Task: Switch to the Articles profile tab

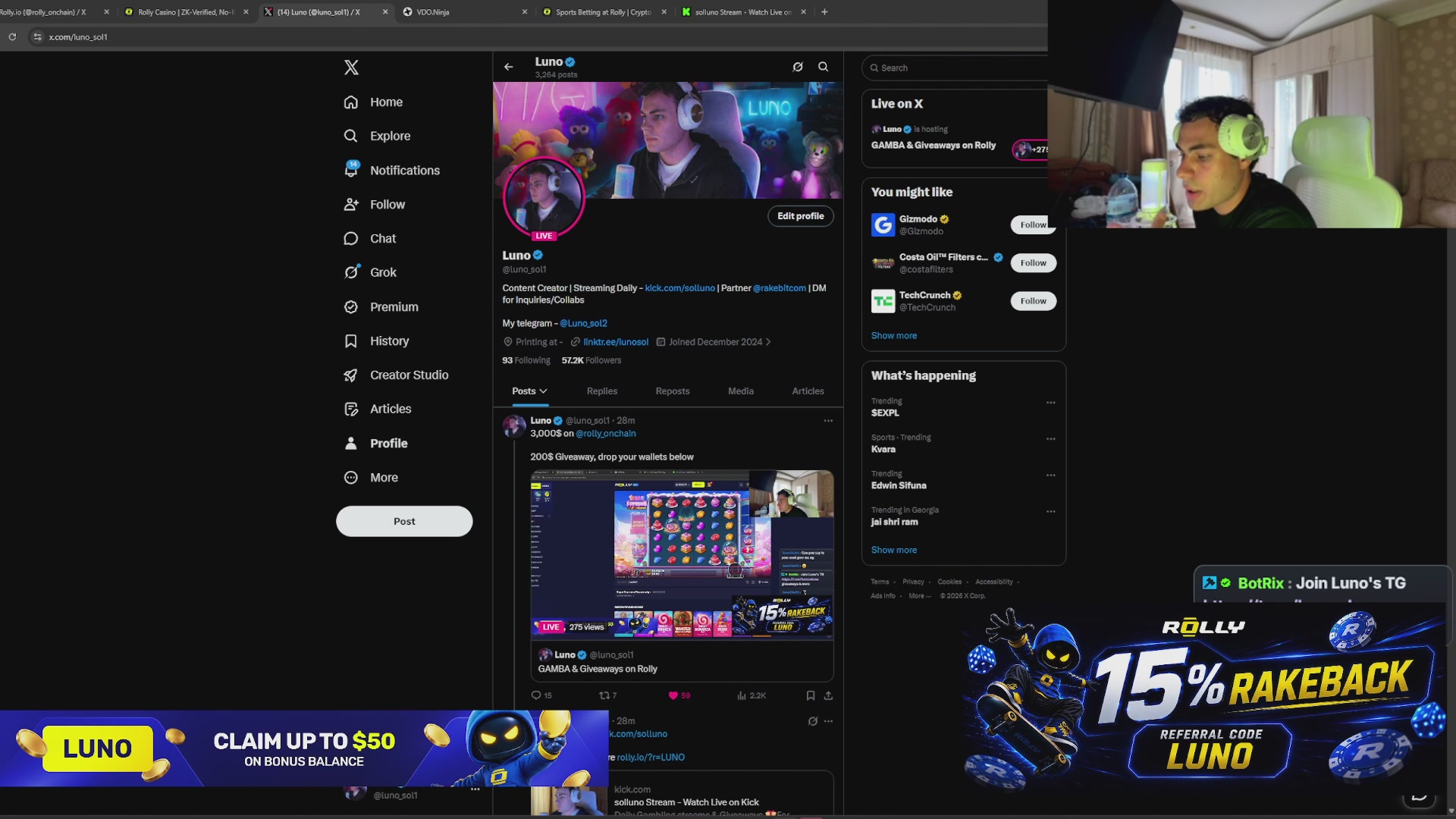Action: (808, 391)
